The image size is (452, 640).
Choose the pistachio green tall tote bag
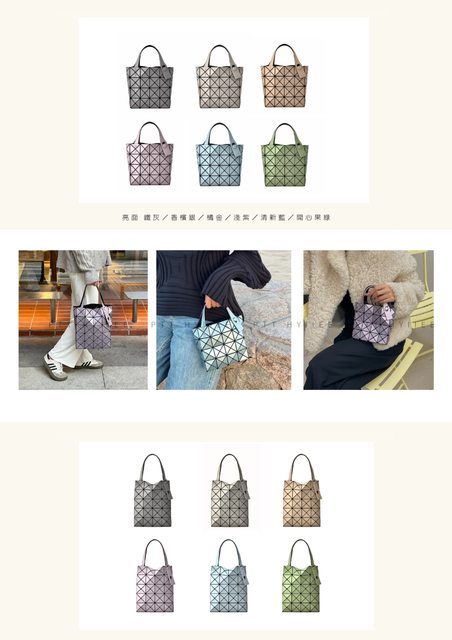[x=301, y=576]
